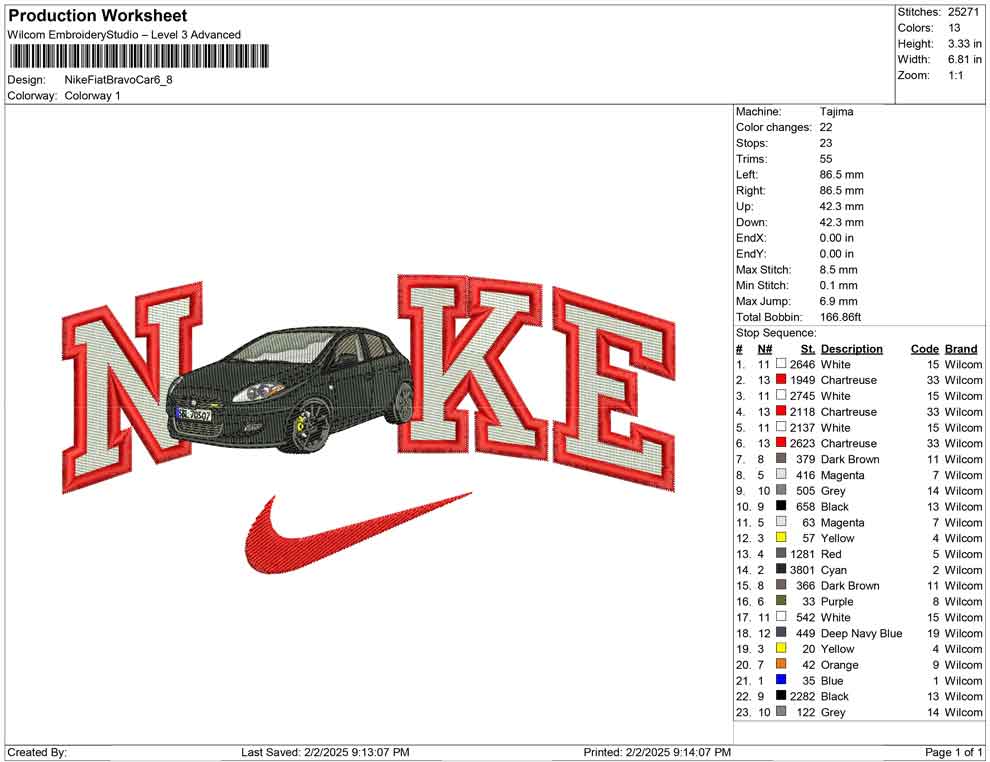The height and width of the screenshot is (762, 990).
Task: Click the 'Stop Sequence:' label
Action: click(776, 333)
